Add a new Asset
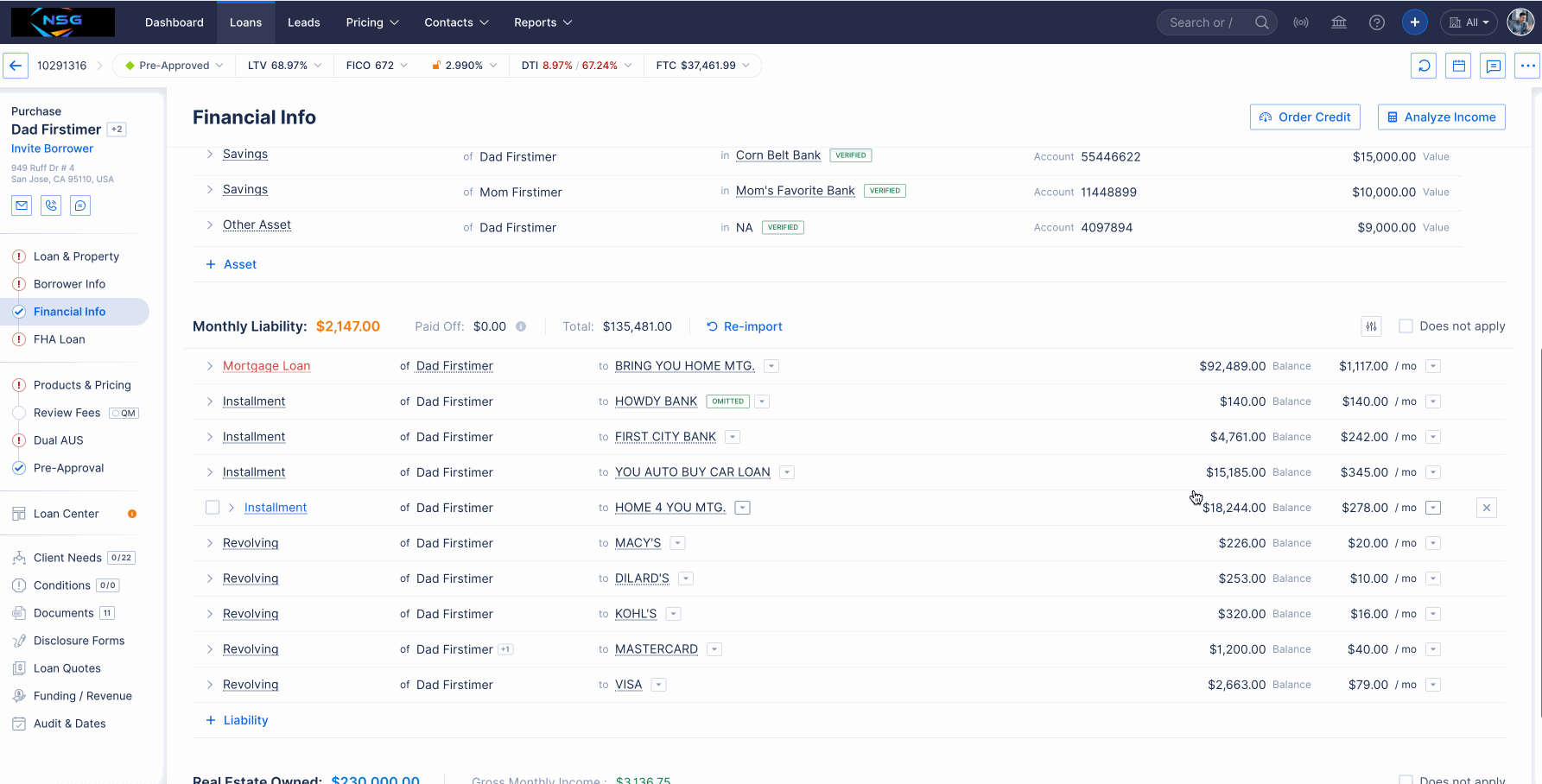The image size is (1542, 784). tap(231, 264)
